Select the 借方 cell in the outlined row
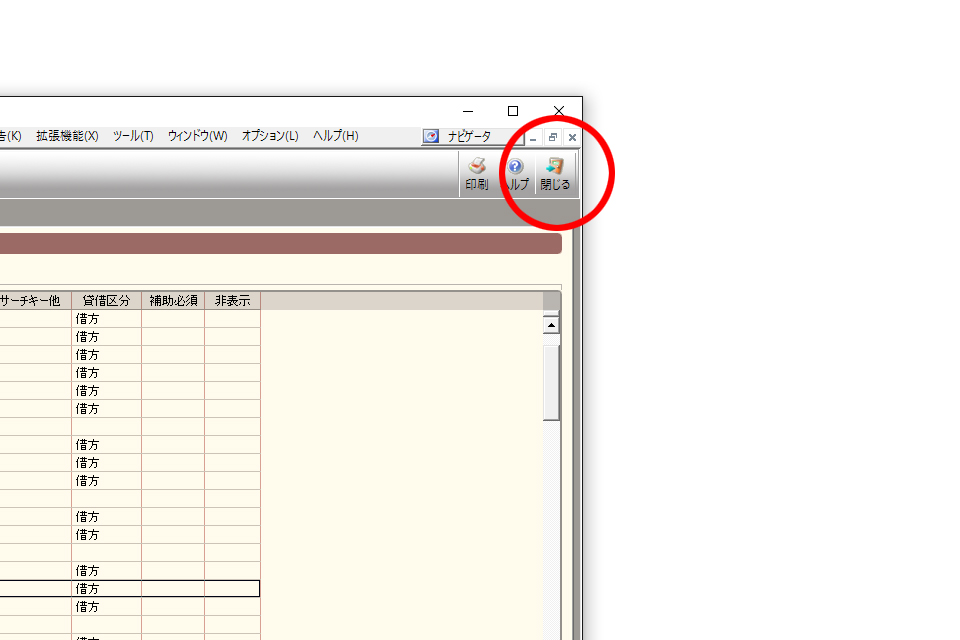 107,589
